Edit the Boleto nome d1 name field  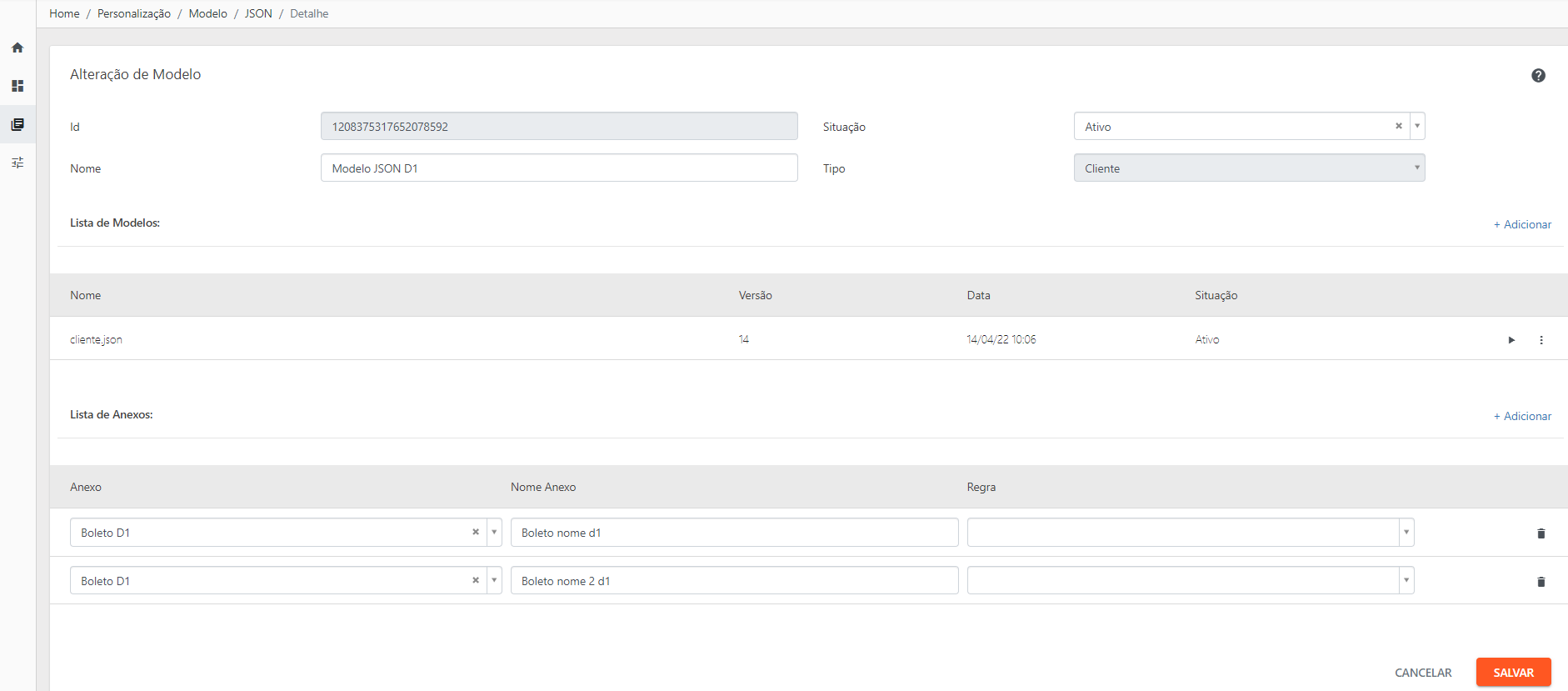point(734,532)
